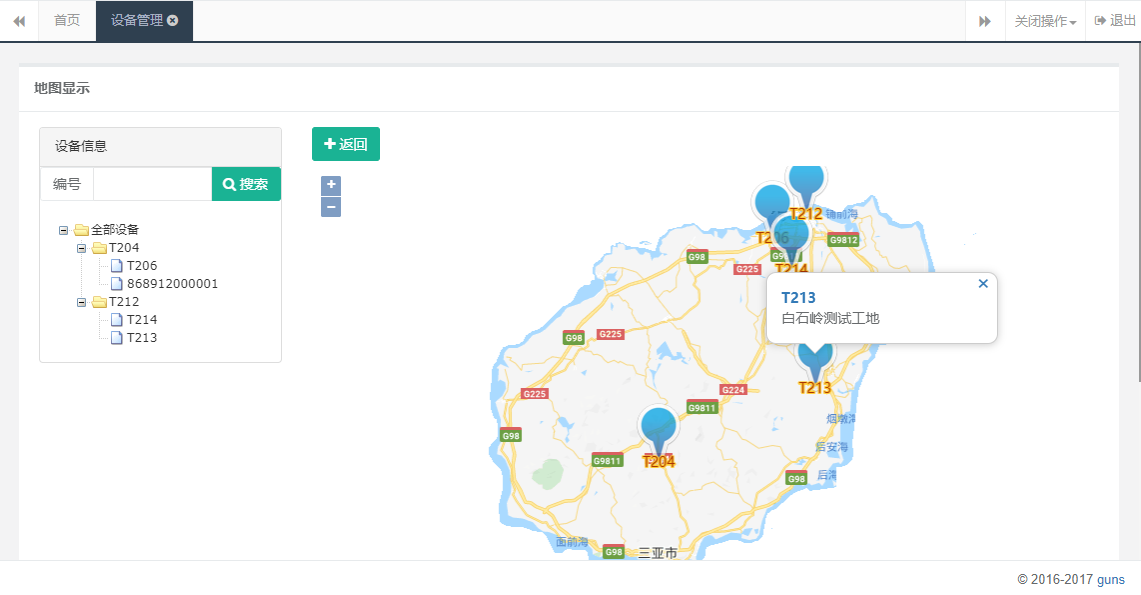Zoom in on the map with plus icon
1141x595 pixels.
331,184
